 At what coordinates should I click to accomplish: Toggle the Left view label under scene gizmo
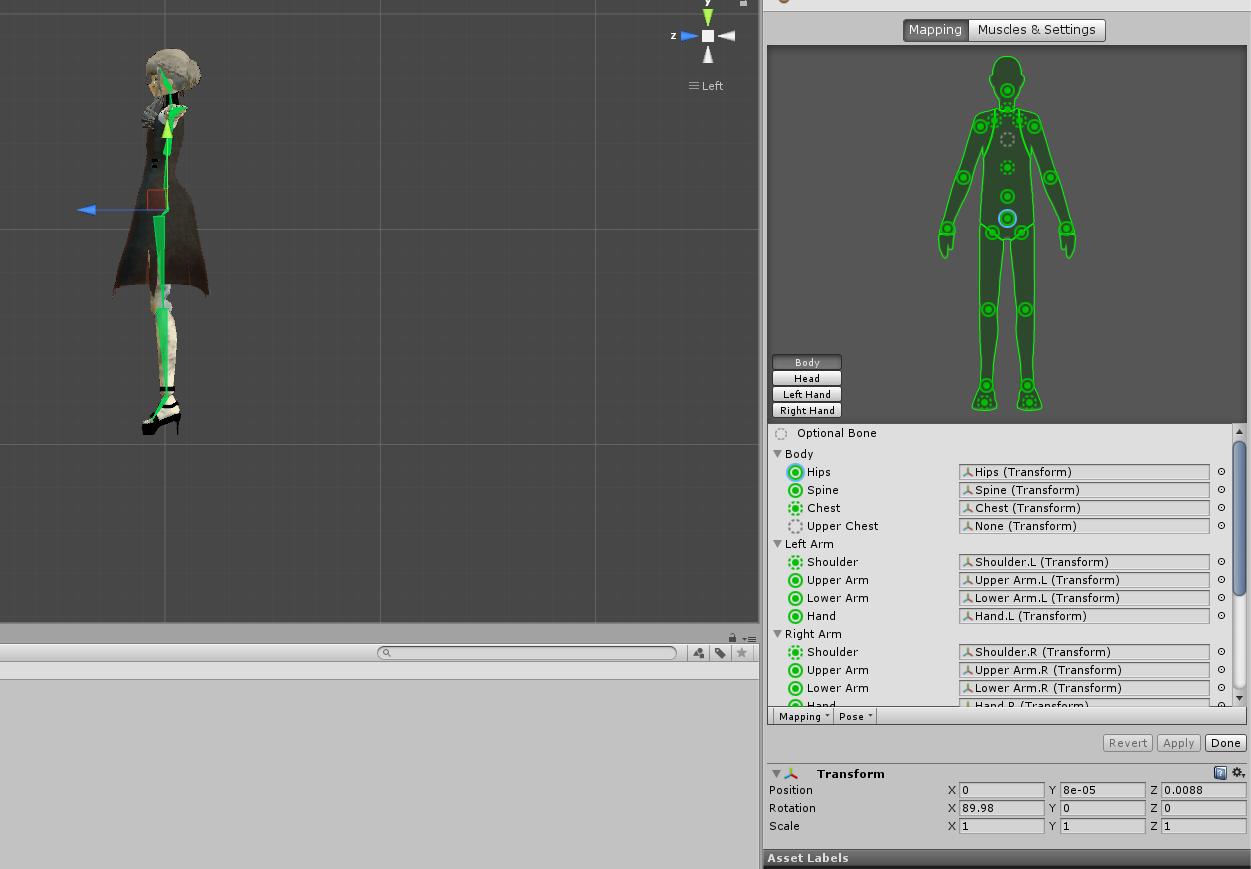[x=706, y=86]
